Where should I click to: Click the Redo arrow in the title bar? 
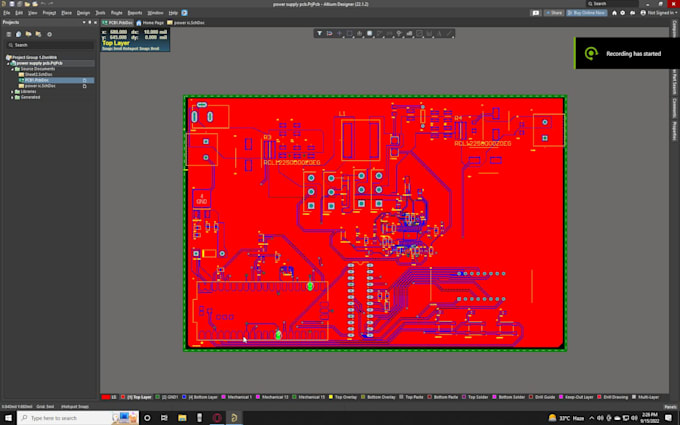tap(51, 4)
